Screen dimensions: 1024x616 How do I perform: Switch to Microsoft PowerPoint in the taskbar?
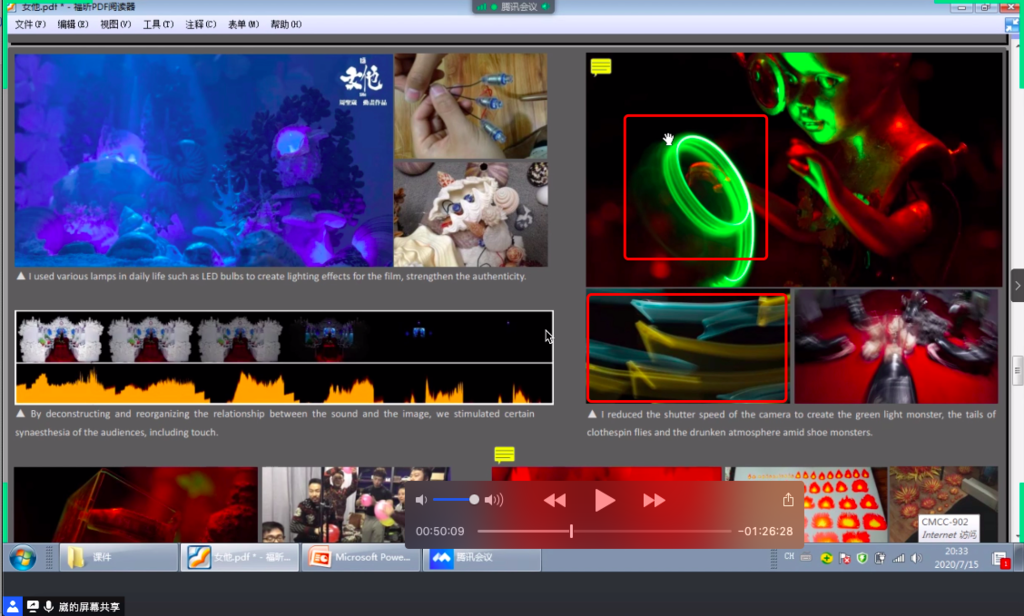click(x=360, y=557)
